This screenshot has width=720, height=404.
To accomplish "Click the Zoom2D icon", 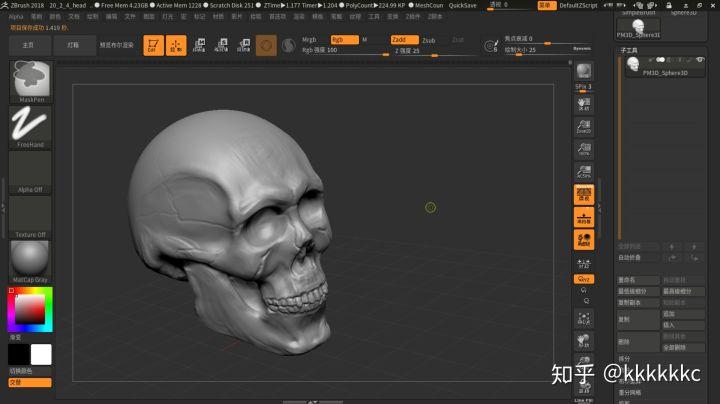I will [x=583, y=125].
